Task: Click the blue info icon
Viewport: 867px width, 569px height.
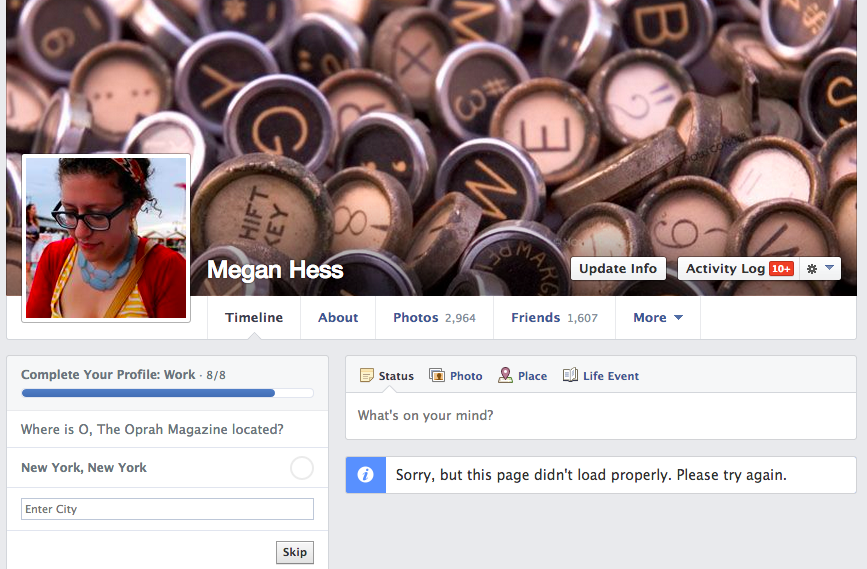Action: [x=365, y=475]
